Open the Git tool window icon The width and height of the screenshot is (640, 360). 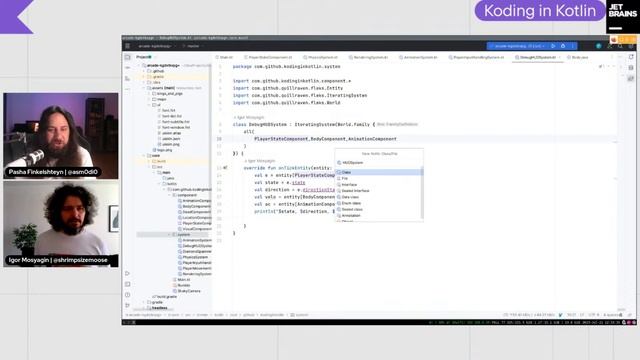[128, 305]
